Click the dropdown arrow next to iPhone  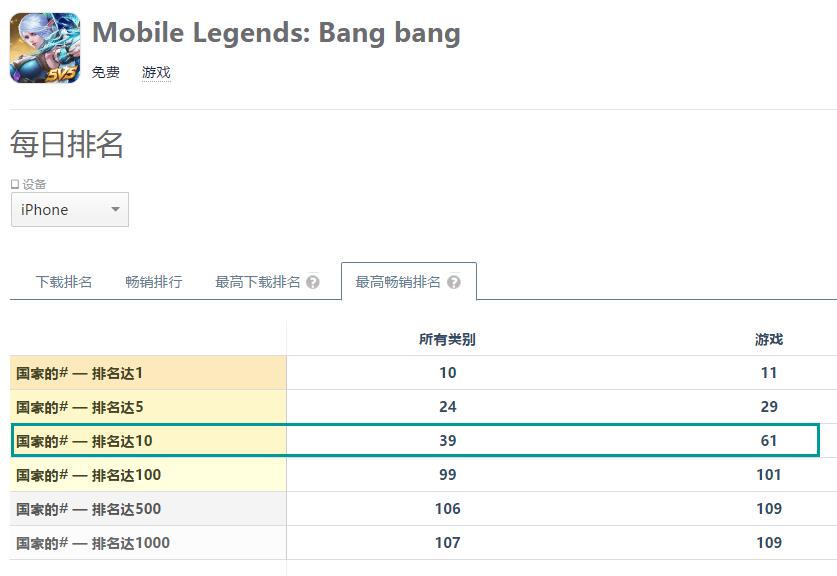[115, 209]
